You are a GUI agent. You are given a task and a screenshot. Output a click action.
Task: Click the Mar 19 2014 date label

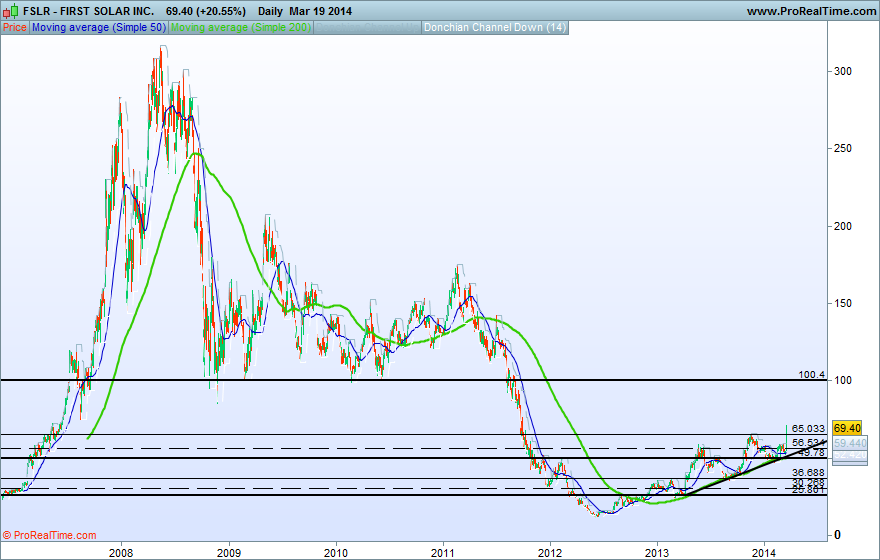(x=321, y=11)
